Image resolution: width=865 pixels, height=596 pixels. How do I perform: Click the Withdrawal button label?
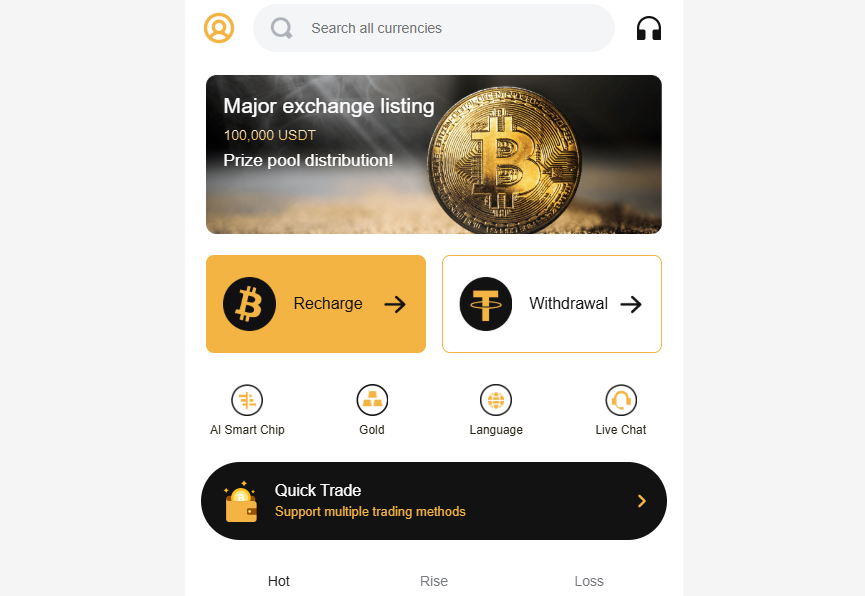tap(569, 304)
